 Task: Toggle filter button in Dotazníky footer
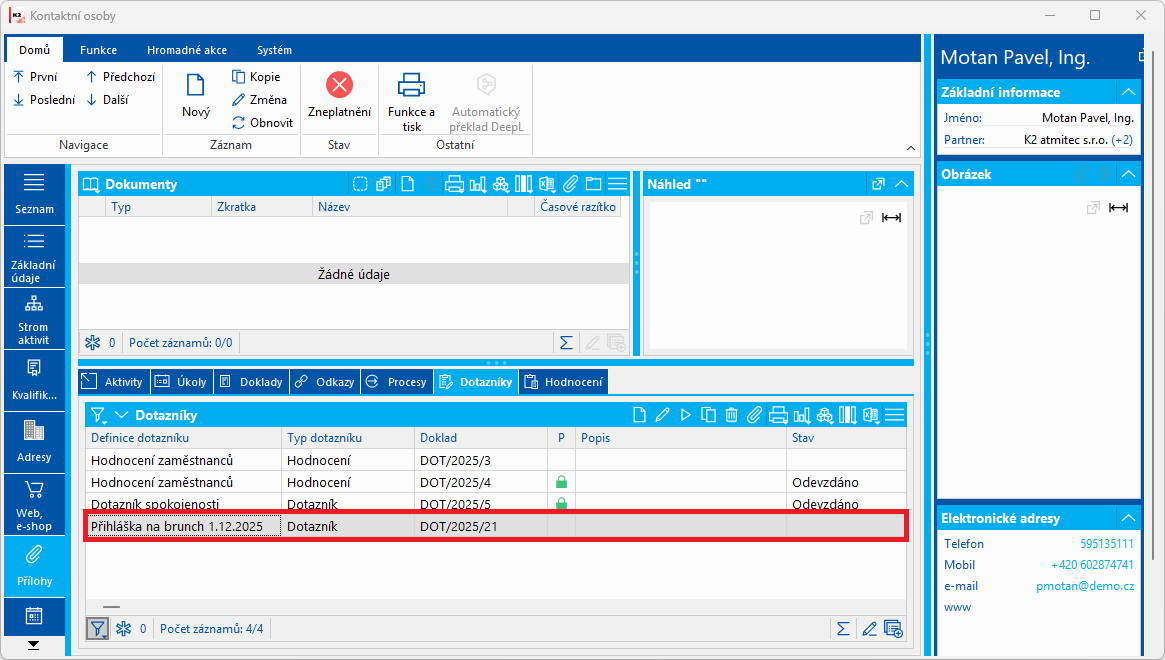[x=97, y=629]
